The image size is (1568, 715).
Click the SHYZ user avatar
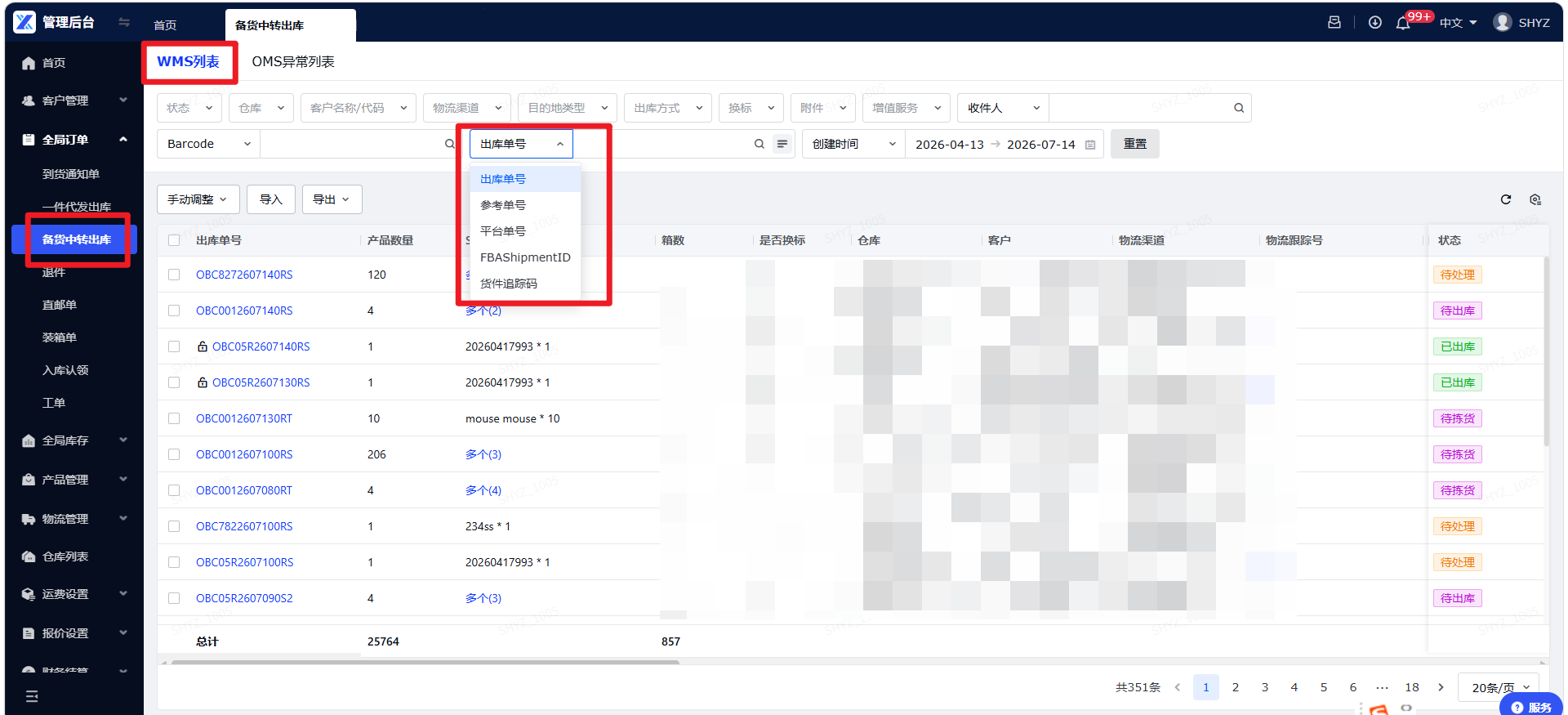pos(1503,22)
